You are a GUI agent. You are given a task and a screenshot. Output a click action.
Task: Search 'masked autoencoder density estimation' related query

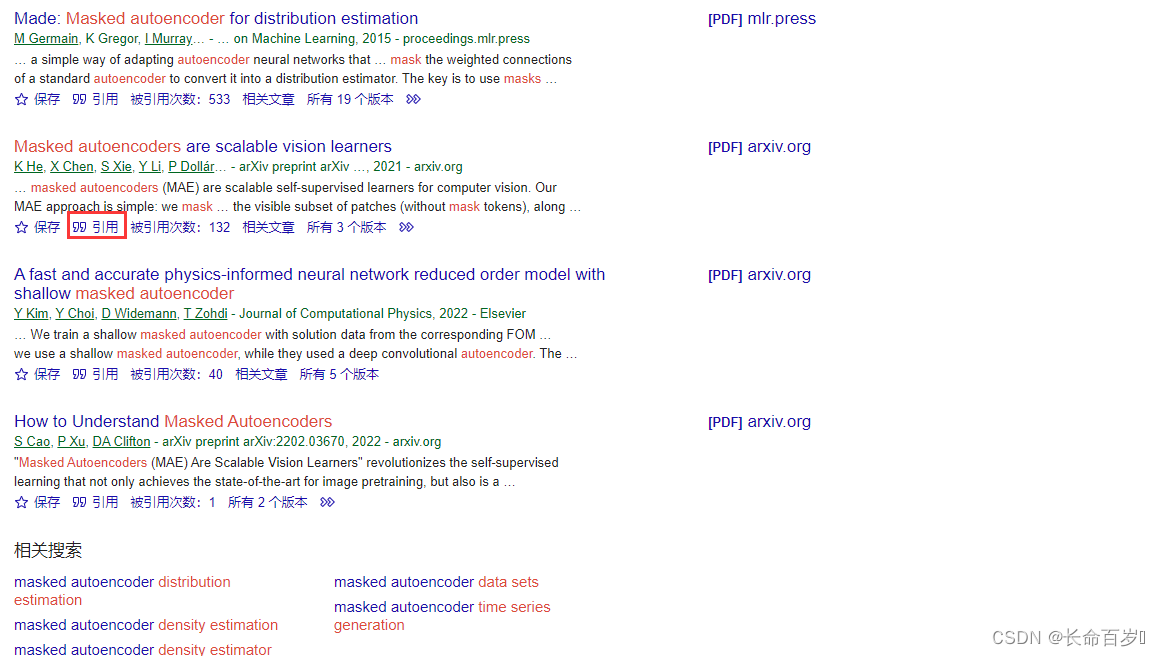pos(146,625)
